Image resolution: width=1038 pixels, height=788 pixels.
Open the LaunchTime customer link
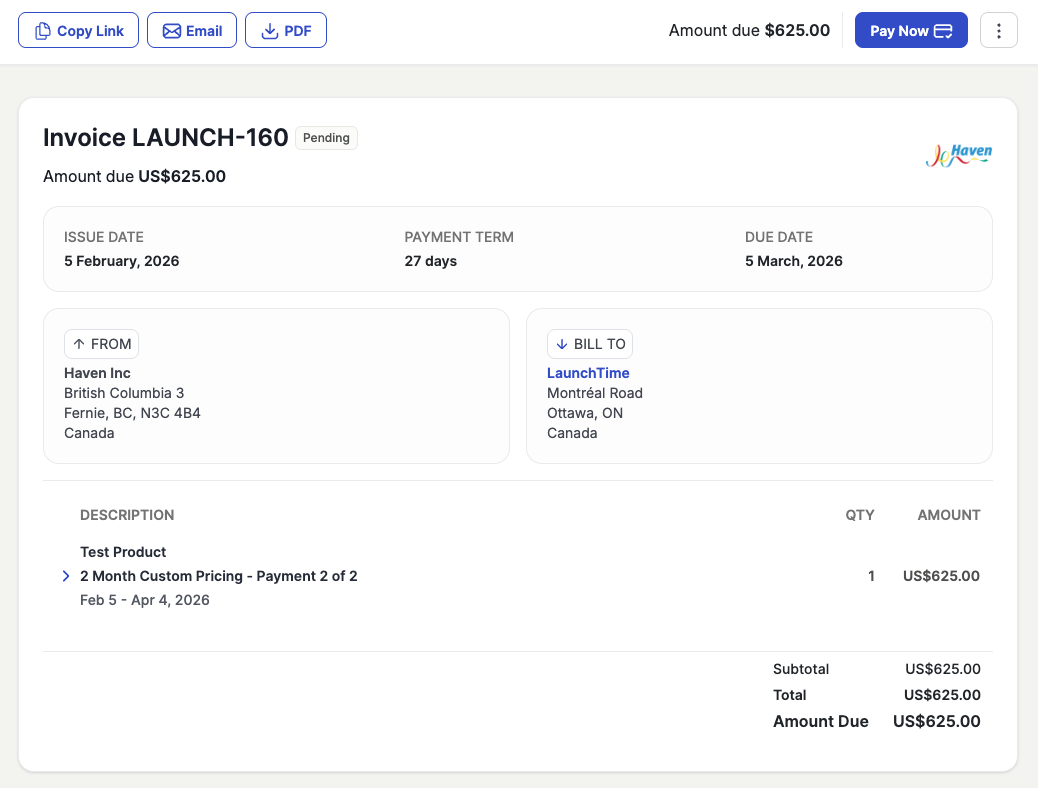[588, 373]
